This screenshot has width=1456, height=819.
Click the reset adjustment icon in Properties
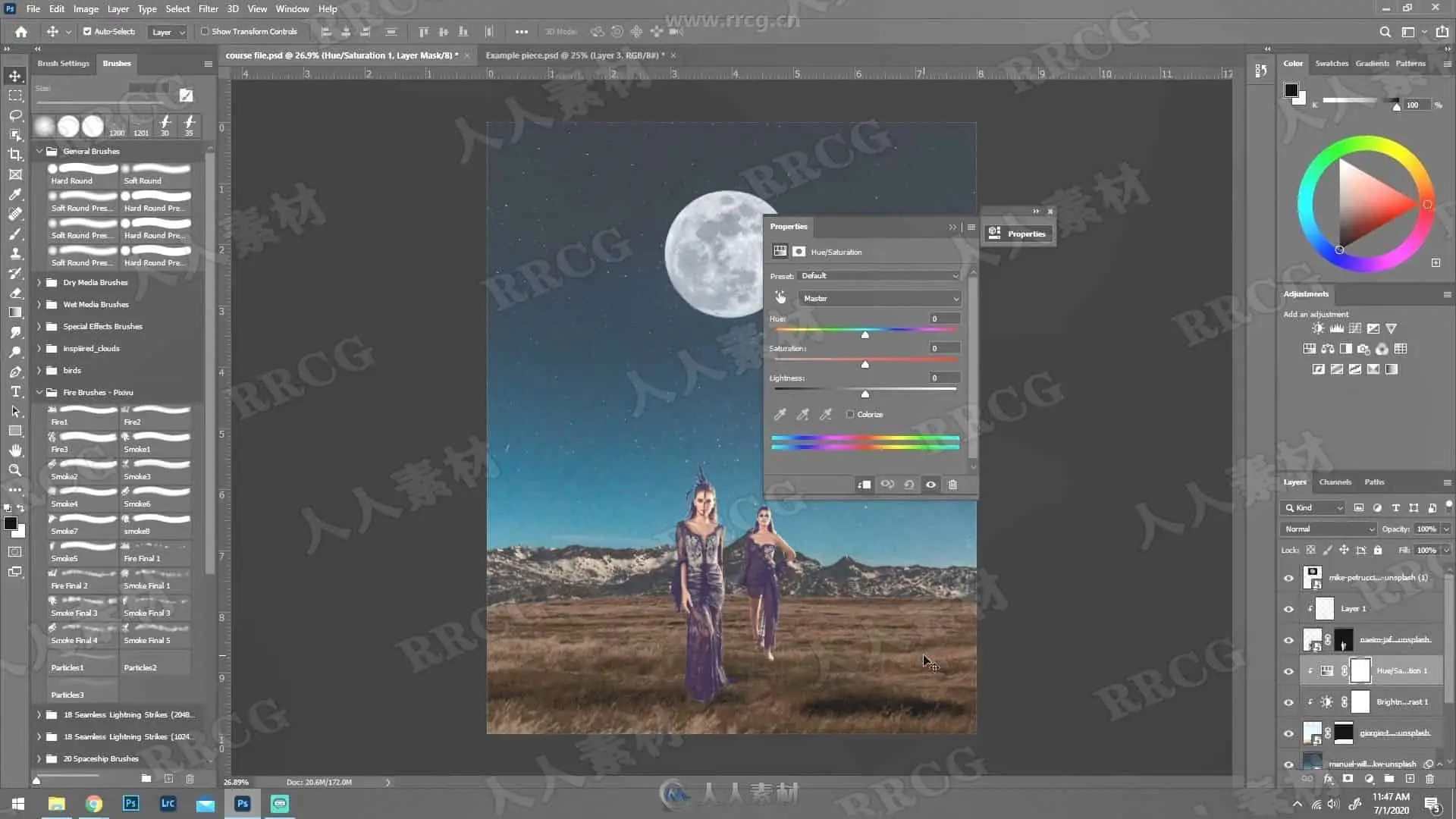pos(908,485)
